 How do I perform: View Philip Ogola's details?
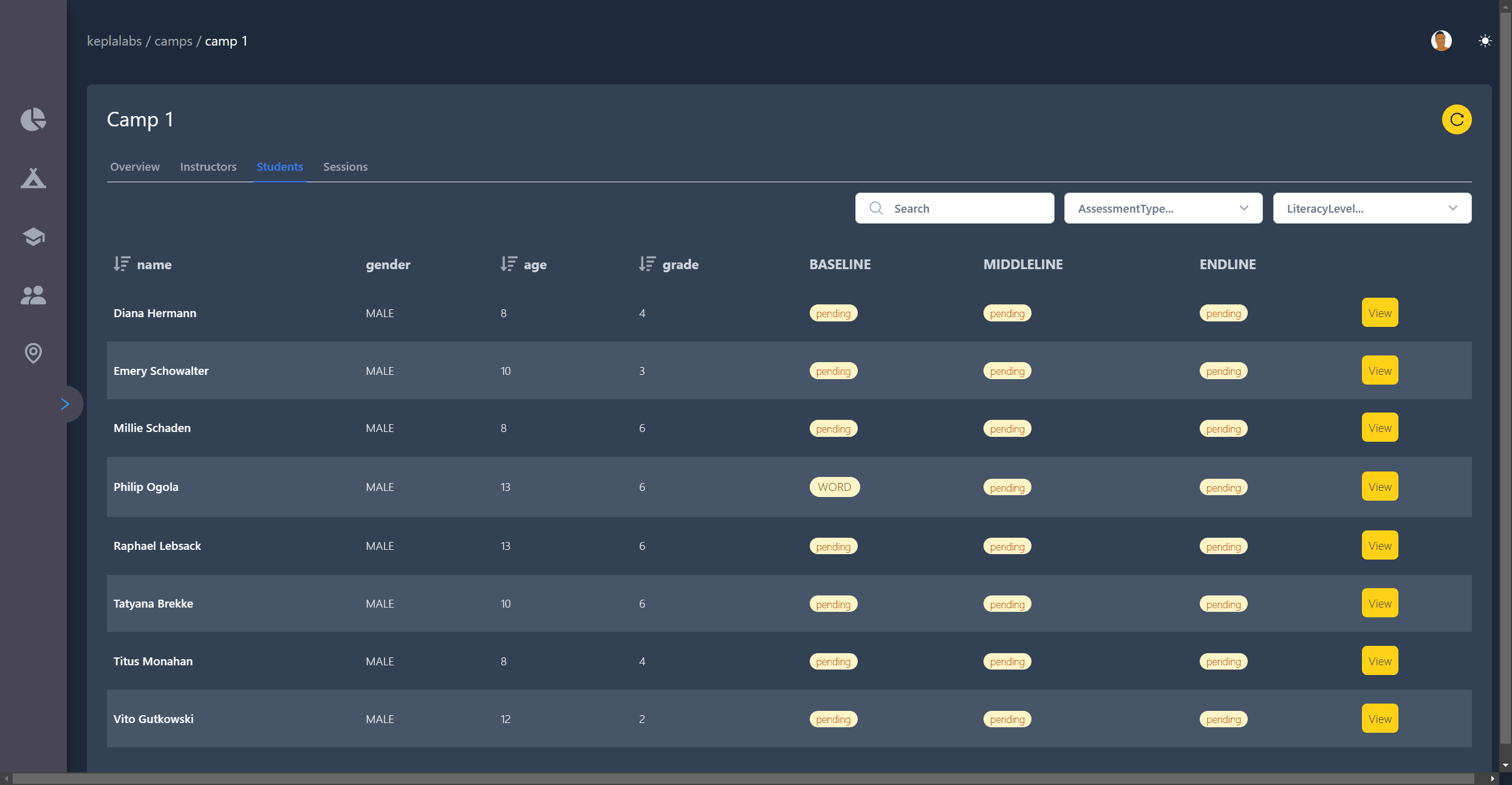pyautogui.click(x=1379, y=487)
